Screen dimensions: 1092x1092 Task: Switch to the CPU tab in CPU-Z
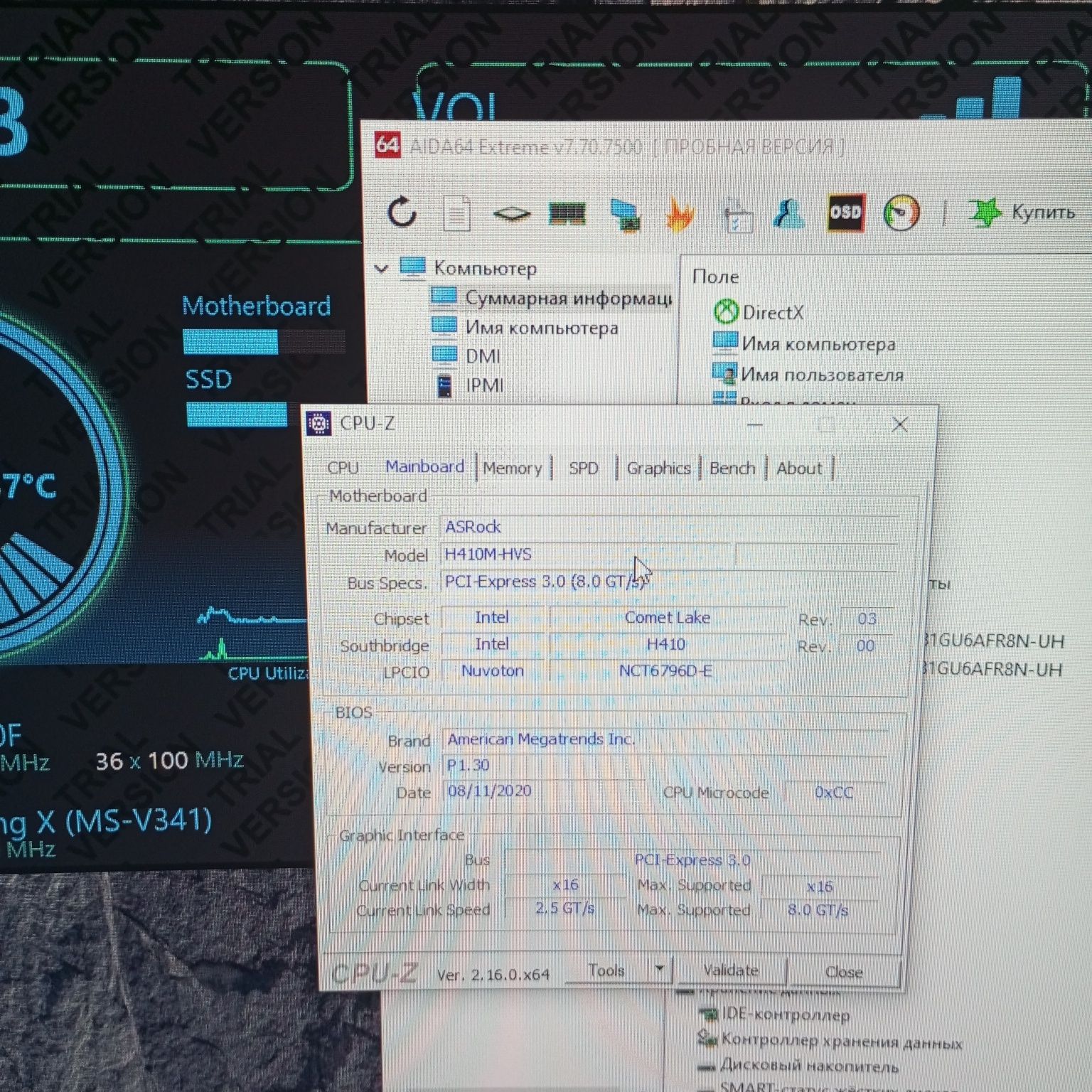click(x=343, y=468)
